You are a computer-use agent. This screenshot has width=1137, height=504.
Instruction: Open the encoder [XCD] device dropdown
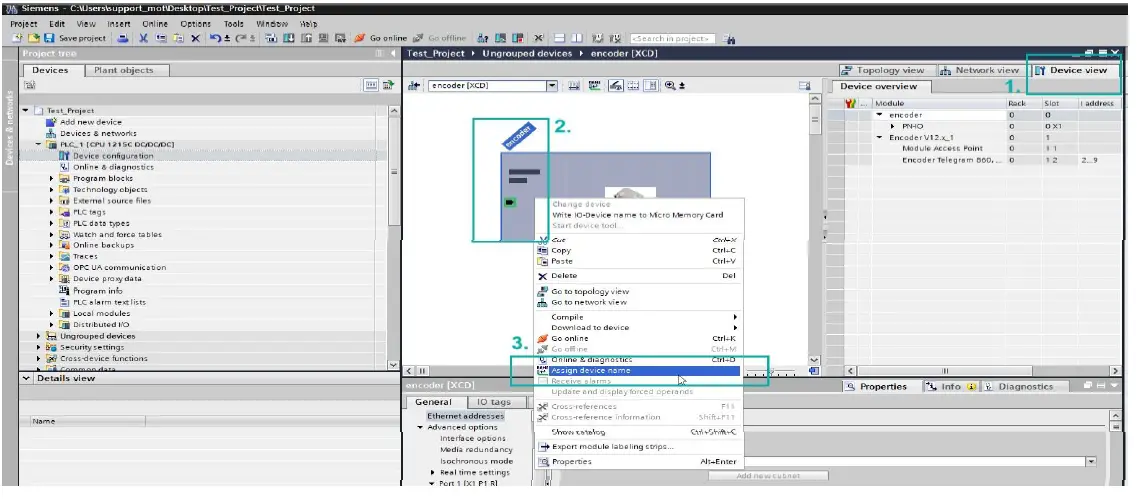tap(552, 86)
